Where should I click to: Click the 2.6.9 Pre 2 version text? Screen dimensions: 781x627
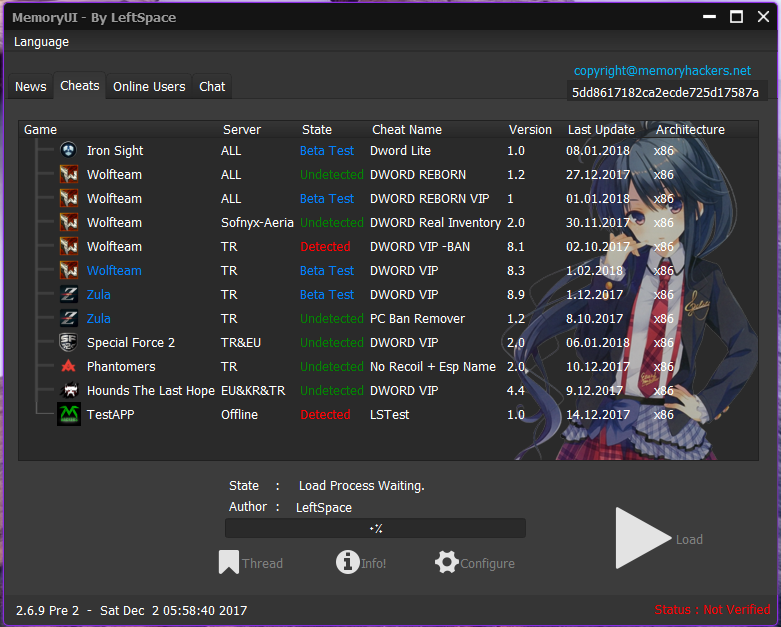pyautogui.click(x=47, y=611)
